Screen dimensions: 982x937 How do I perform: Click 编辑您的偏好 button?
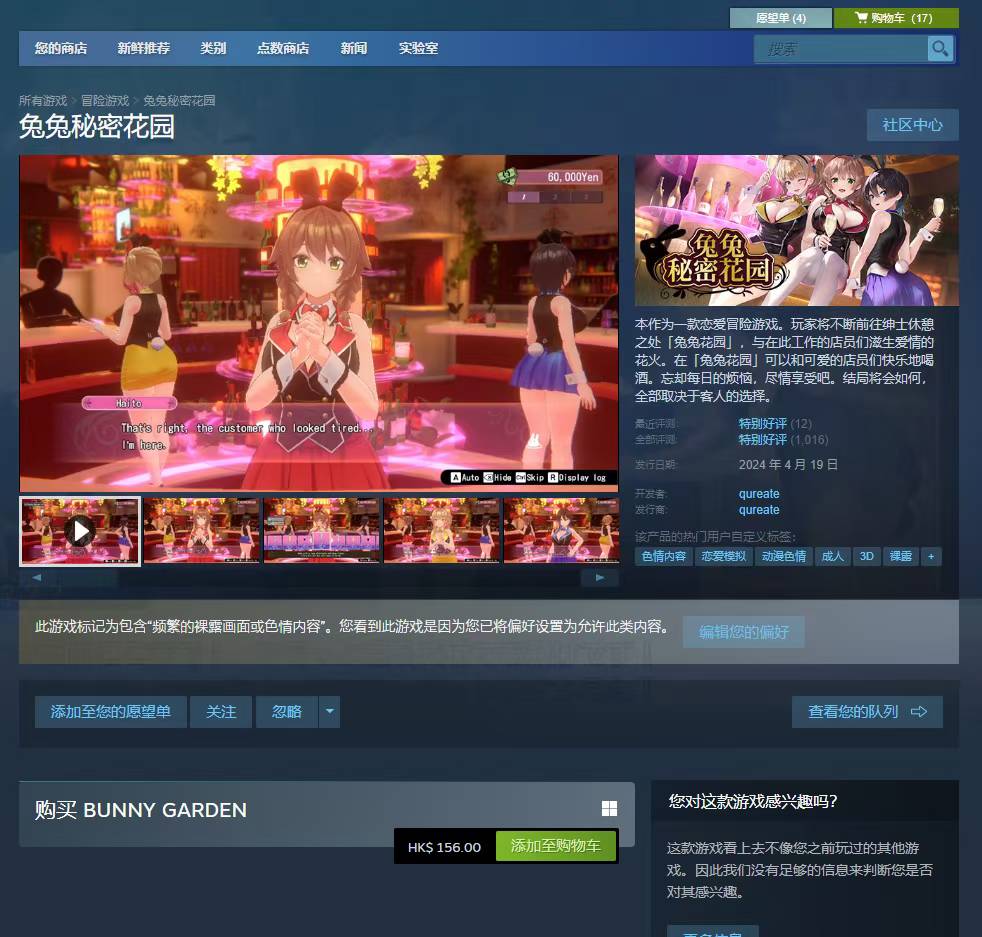743,632
